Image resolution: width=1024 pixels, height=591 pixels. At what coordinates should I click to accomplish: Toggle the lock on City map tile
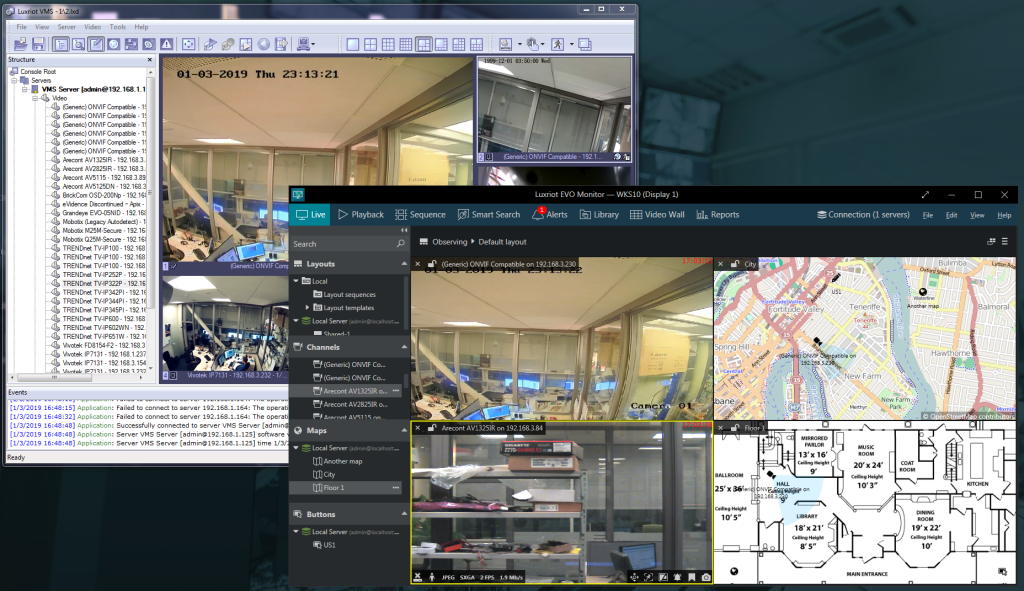[735, 264]
